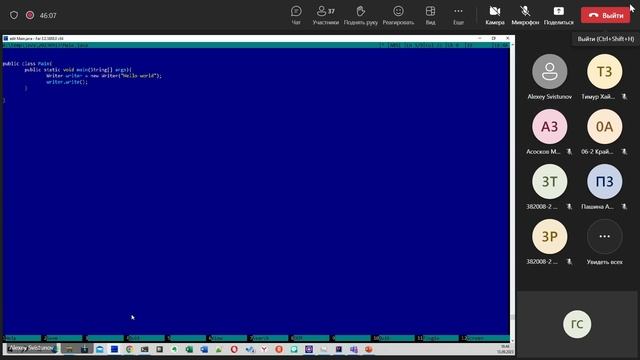The height and width of the screenshot is (360, 640).
Task: Click F7 Search in Far editor keybar
Action: (269, 338)
